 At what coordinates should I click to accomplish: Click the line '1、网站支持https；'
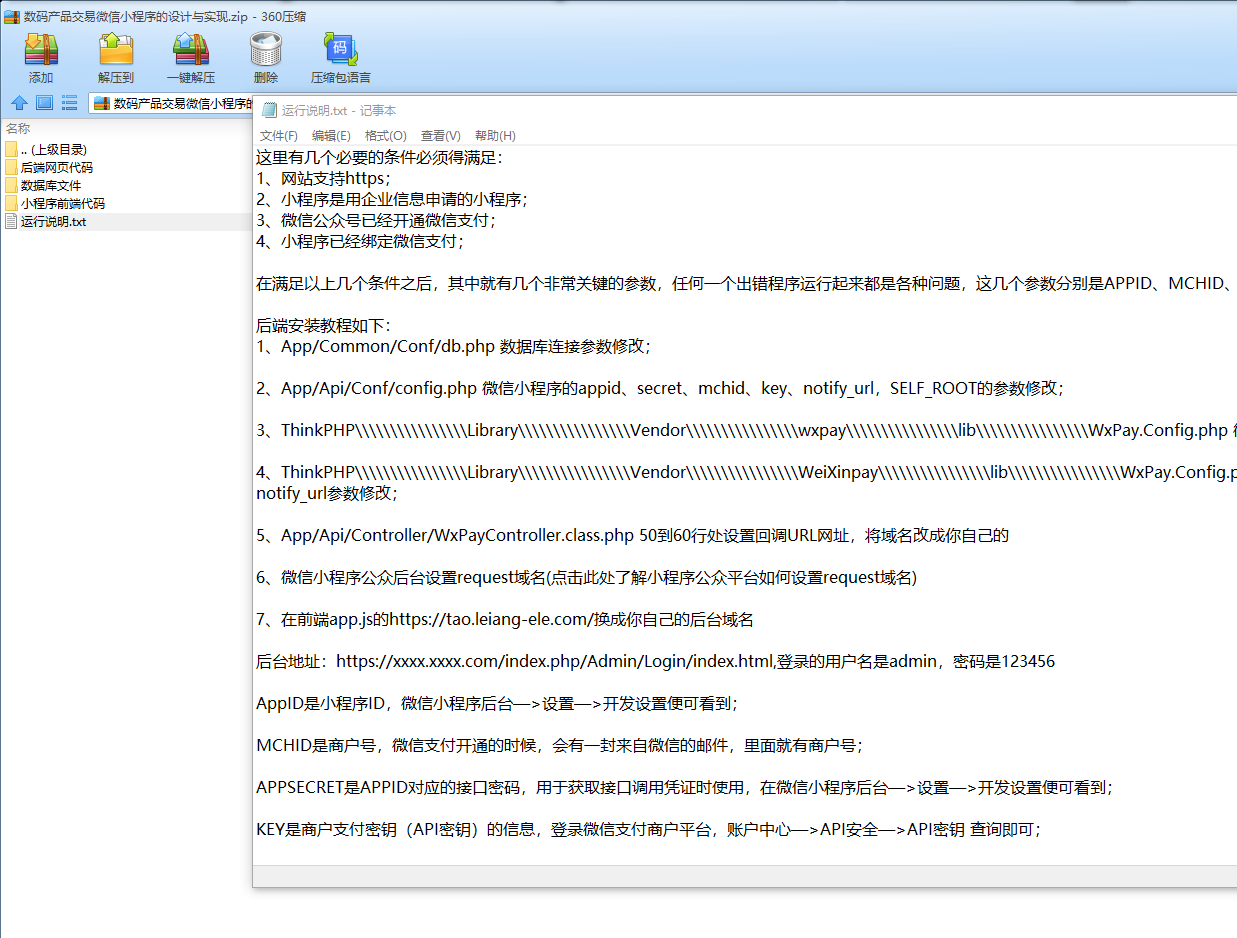325,178
